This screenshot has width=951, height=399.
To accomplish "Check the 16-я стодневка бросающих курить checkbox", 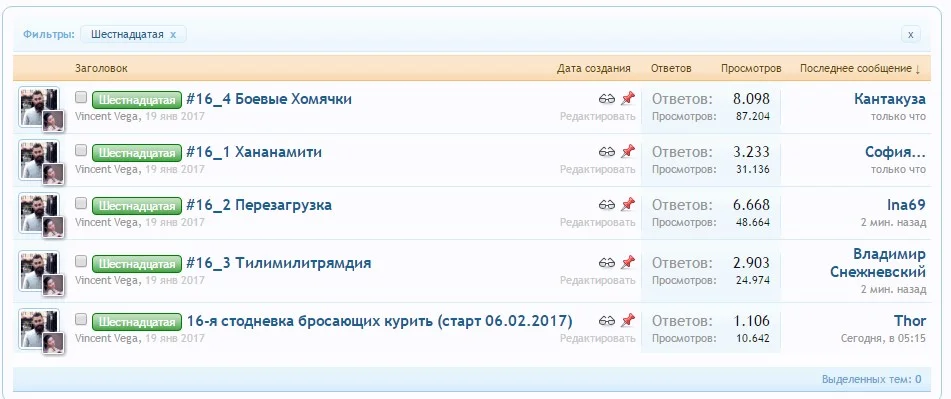I will [x=81, y=320].
